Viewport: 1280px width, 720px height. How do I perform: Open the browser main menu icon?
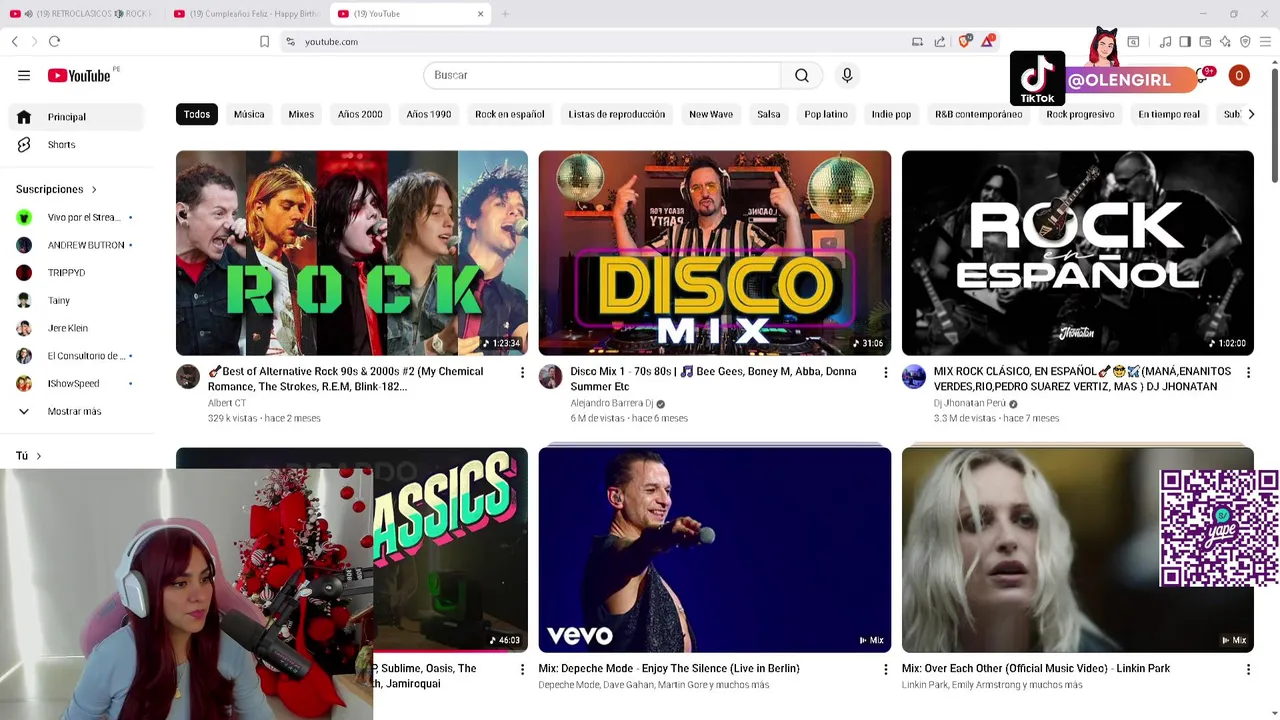pos(1265,41)
